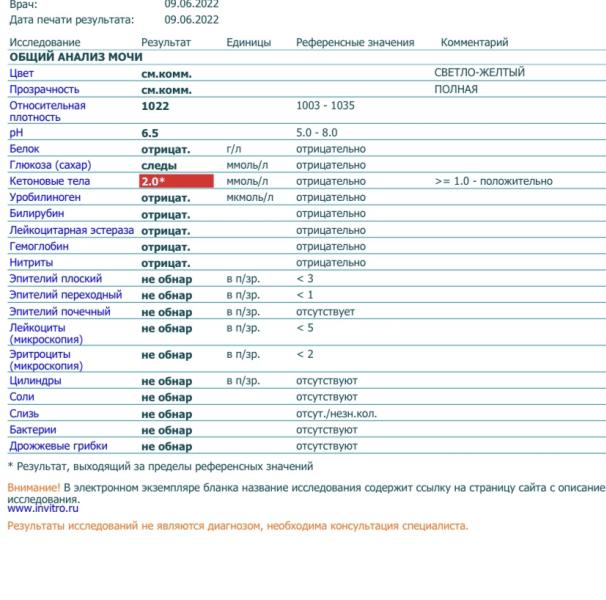
Task: Open the Бактерии link
Action: tap(33, 430)
